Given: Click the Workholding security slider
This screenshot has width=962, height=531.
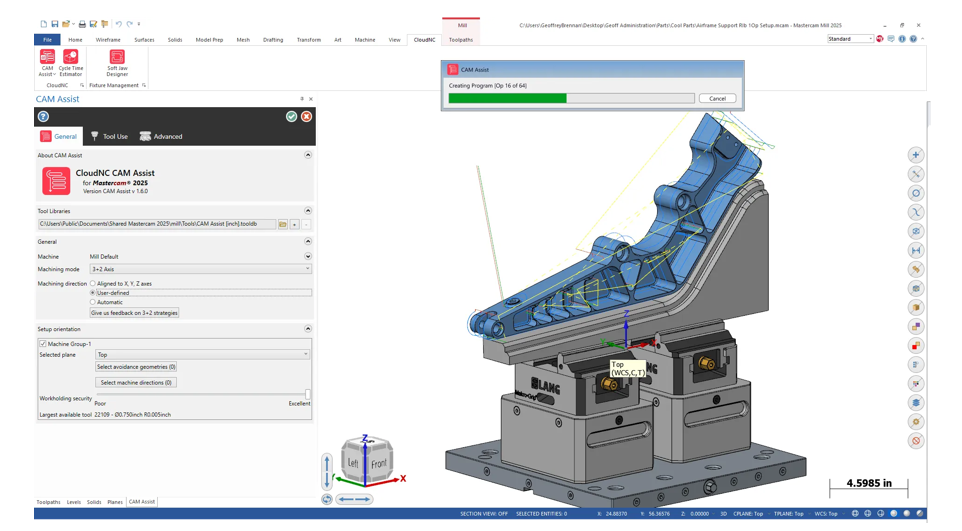Looking at the screenshot, I should (x=308, y=395).
